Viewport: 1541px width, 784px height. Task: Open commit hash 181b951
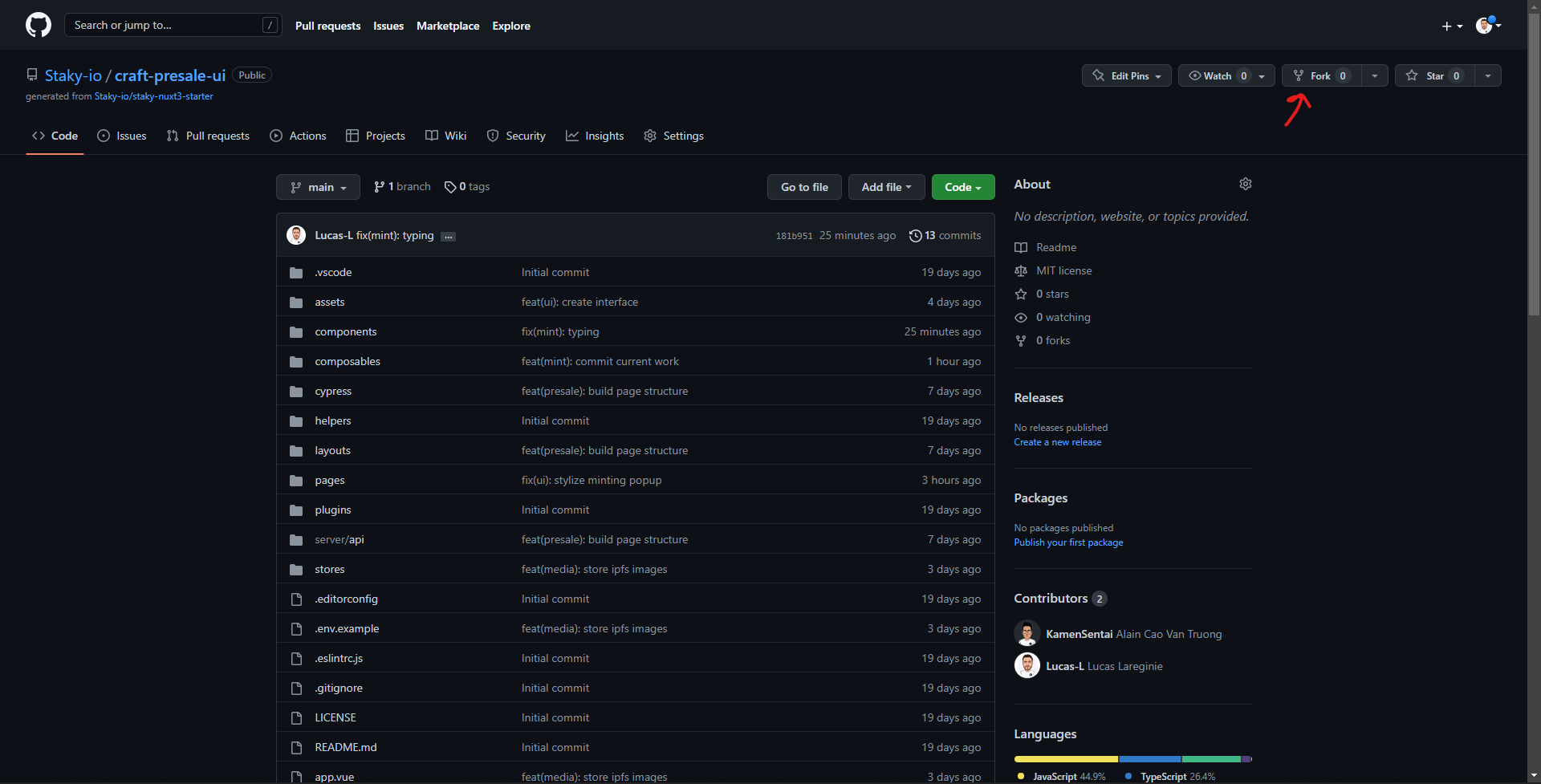pos(794,236)
